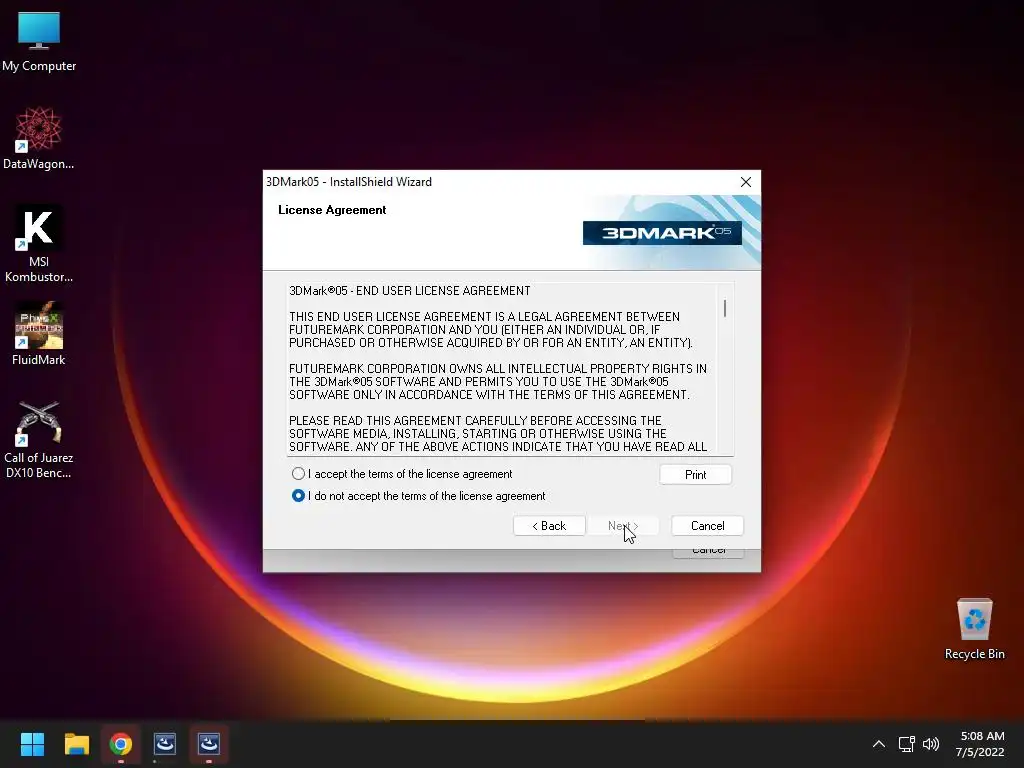Open My Computer desktop icon
The image size is (1024, 768).
(39, 42)
